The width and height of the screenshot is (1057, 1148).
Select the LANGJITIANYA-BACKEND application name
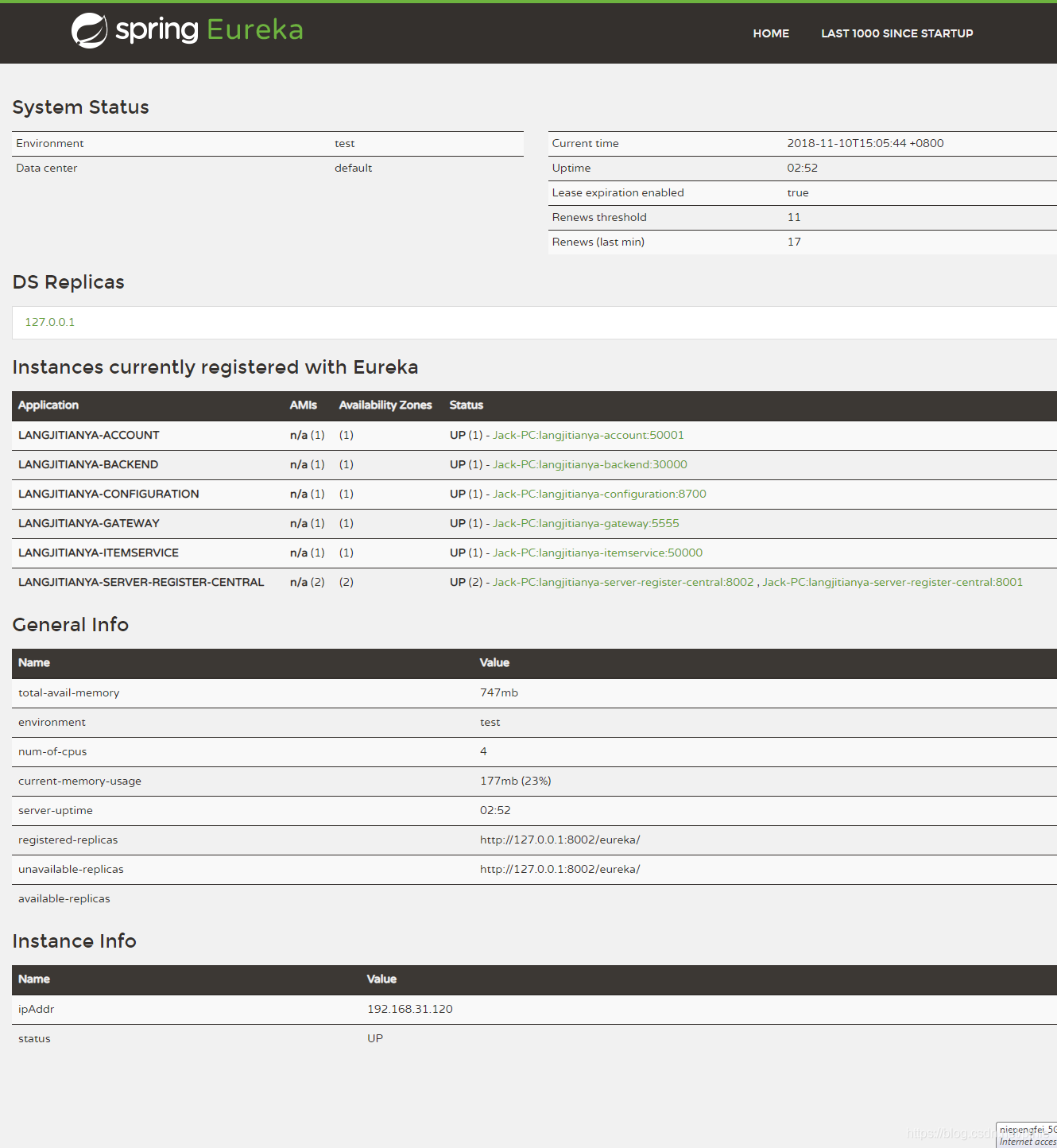(x=88, y=464)
